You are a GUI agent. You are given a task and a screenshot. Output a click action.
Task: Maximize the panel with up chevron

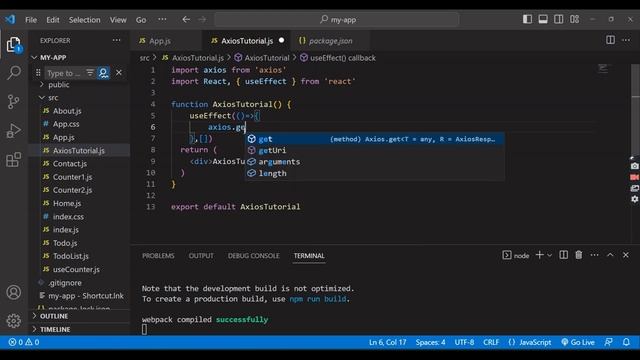610,255
